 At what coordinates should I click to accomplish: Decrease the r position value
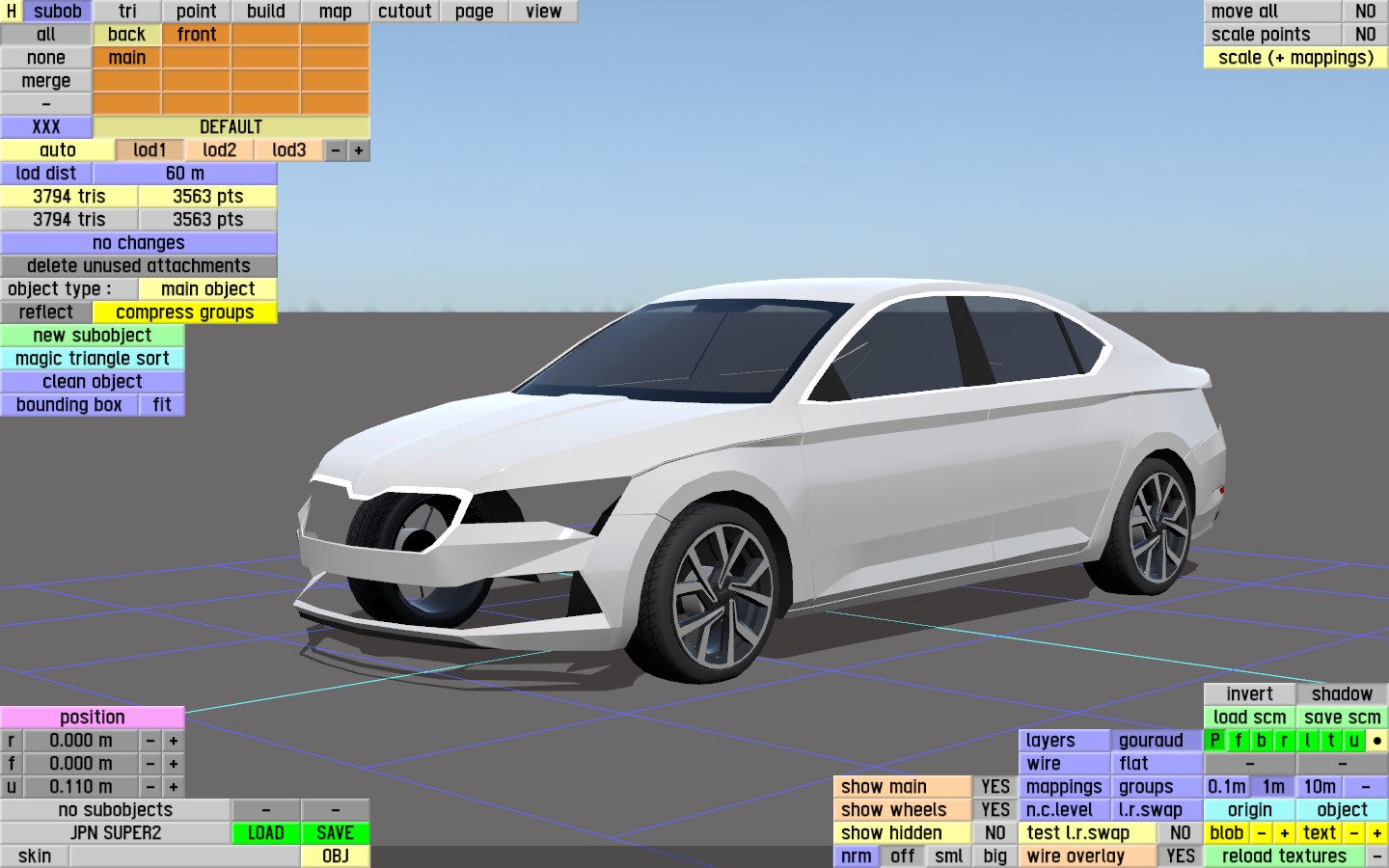click(150, 741)
